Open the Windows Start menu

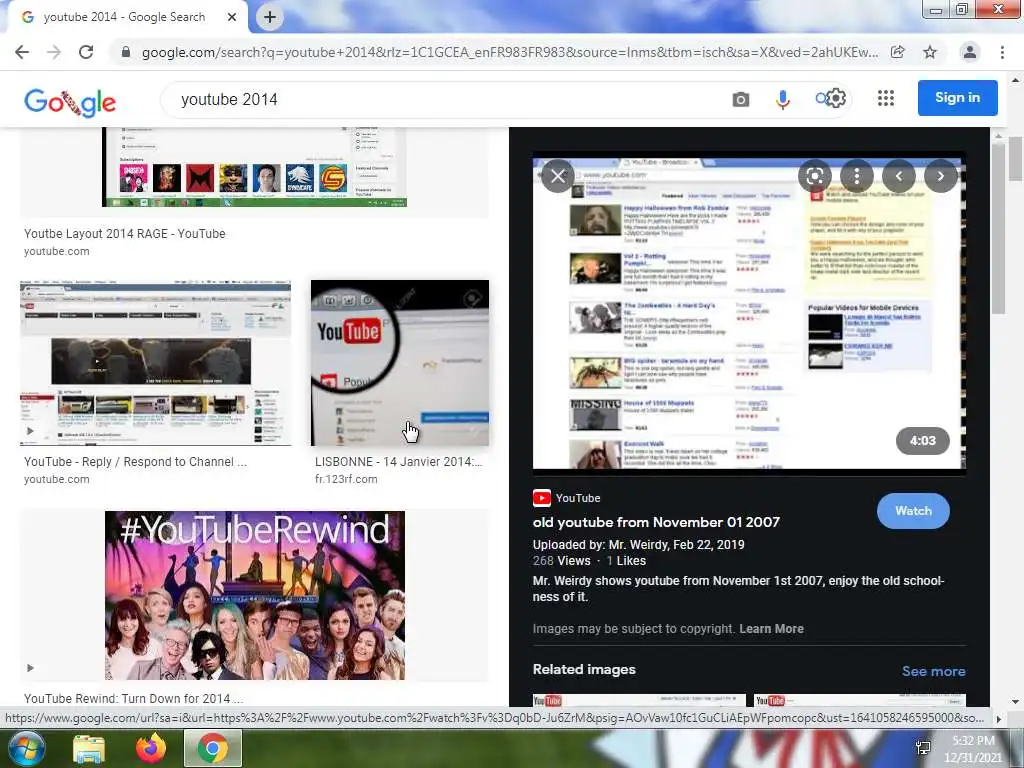click(x=25, y=748)
